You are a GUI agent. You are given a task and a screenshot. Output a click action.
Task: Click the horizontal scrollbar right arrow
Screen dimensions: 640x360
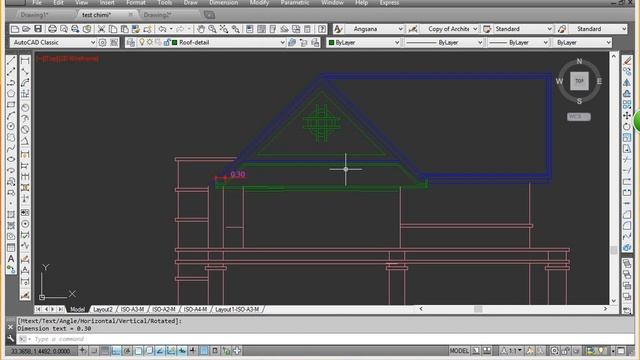605,309
